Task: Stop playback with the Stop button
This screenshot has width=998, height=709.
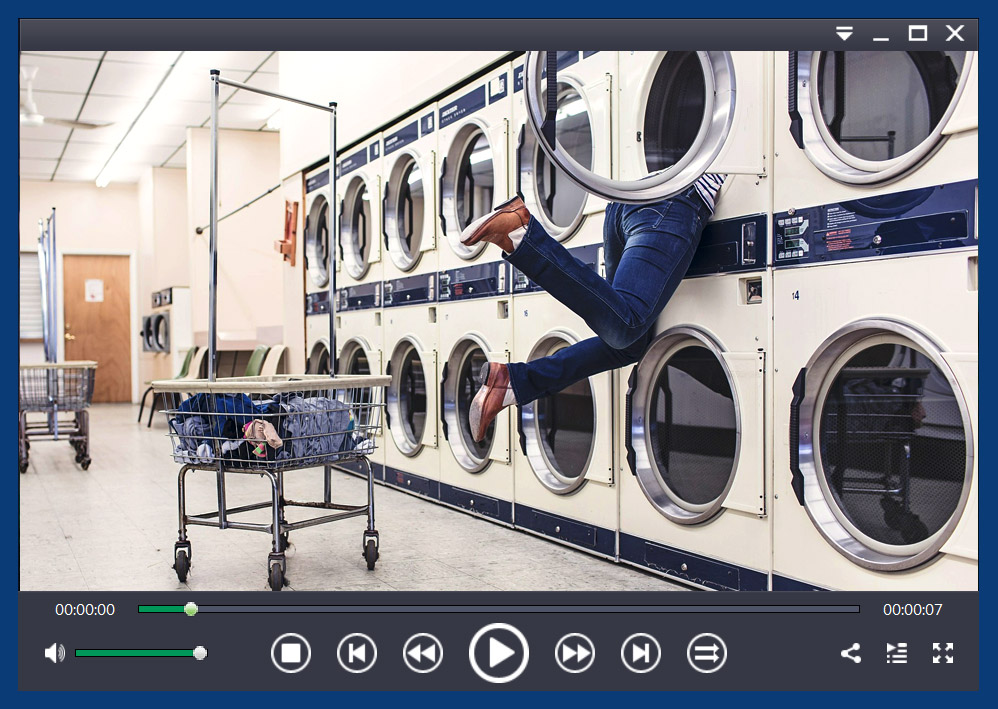Action: click(x=291, y=654)
